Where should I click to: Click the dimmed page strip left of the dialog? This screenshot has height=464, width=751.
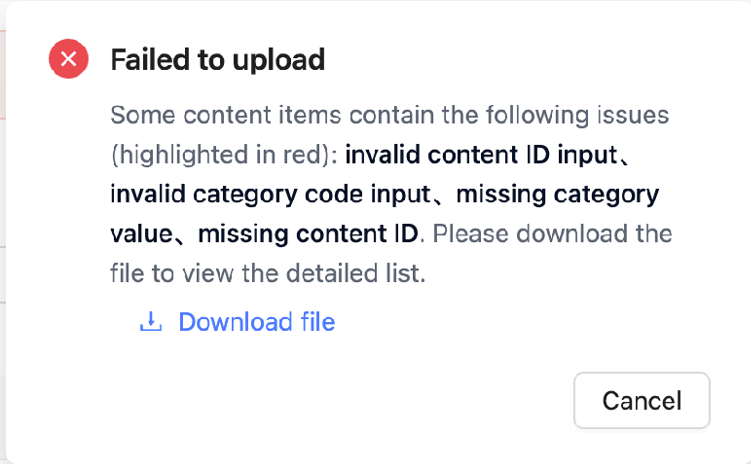pos(3,232)
